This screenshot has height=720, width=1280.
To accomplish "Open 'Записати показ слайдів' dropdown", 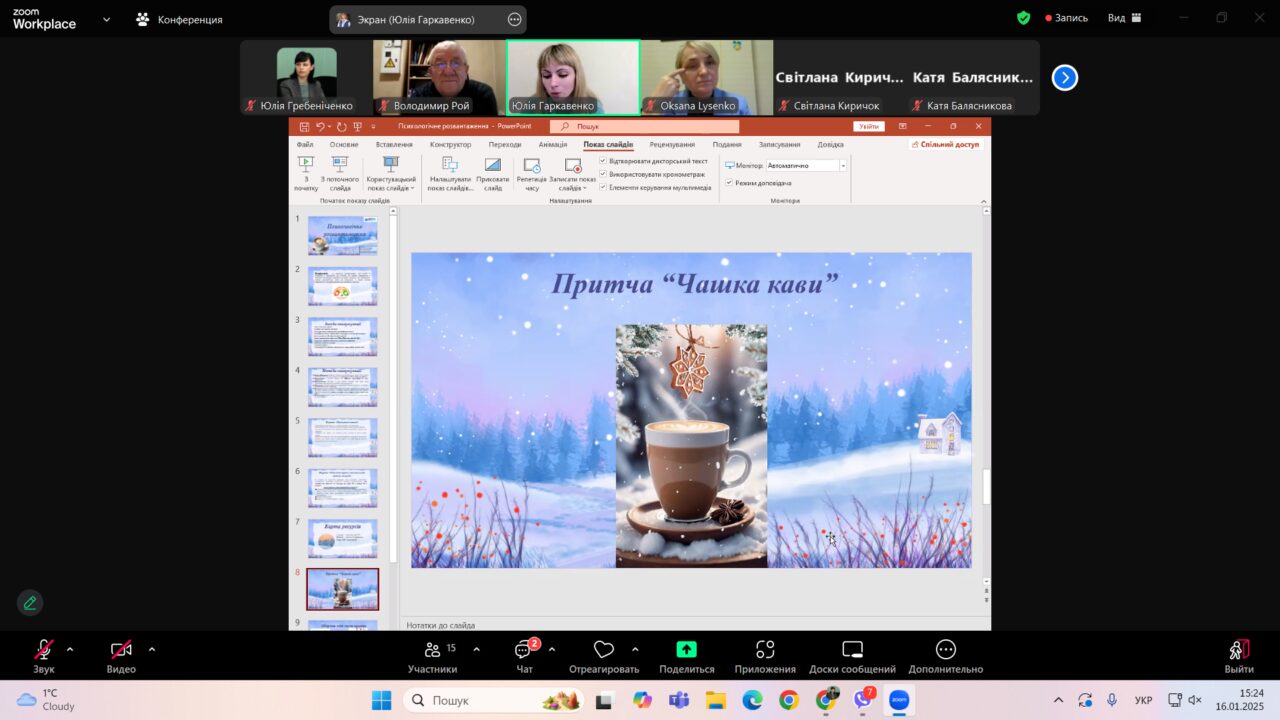I will (572, 174).
